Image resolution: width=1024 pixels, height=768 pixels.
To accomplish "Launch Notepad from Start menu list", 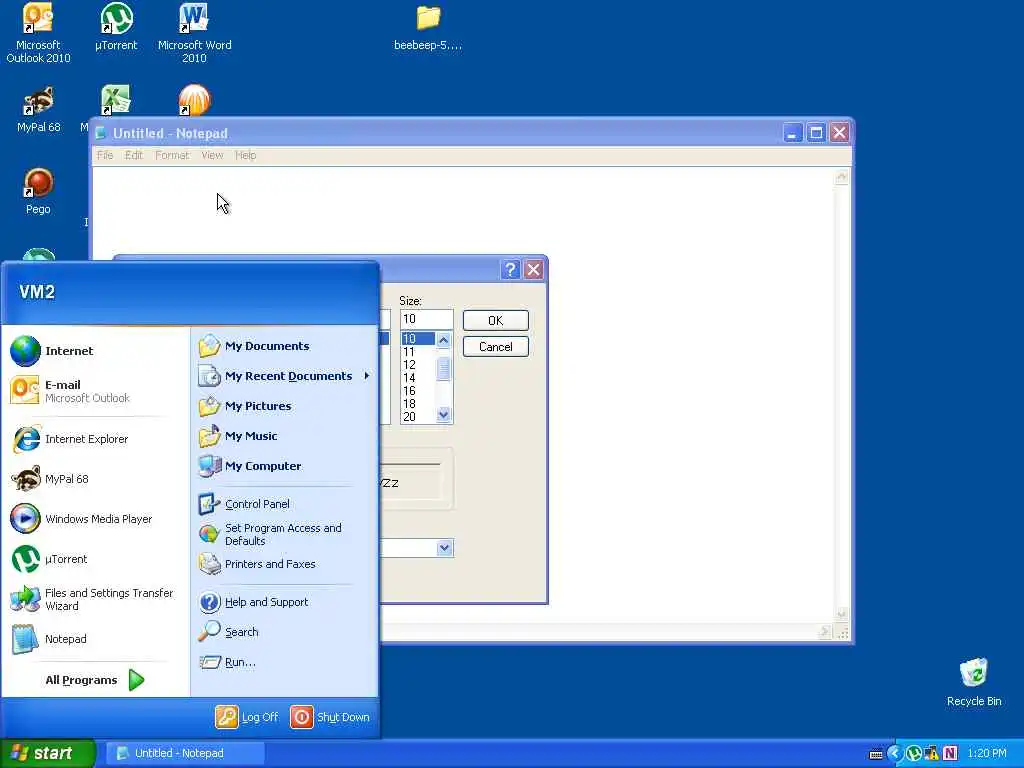I will [95, 639].
